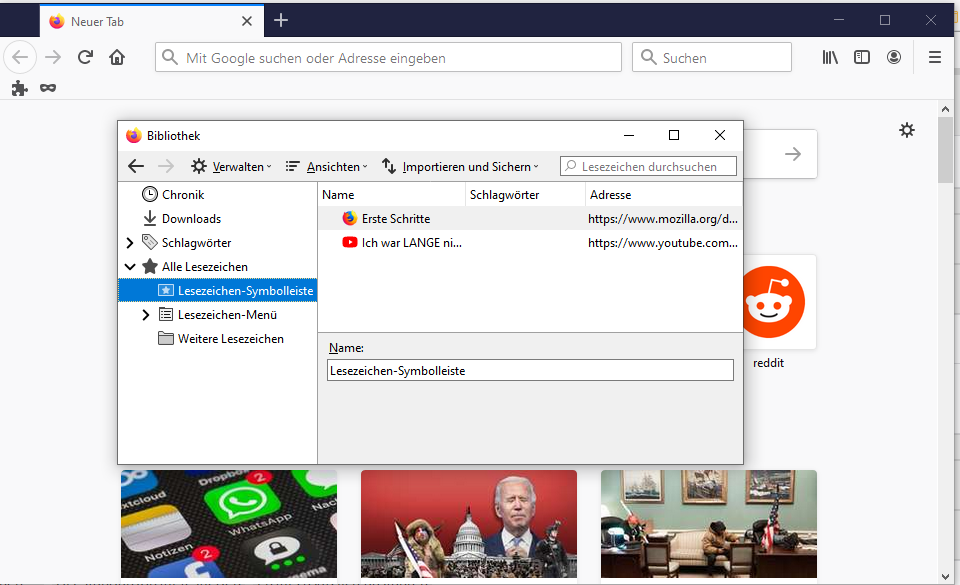Expand the Lesezeichen-Menü folder
Screen dimensions: 960x585
pyautogui.click(x=146, y=315)
